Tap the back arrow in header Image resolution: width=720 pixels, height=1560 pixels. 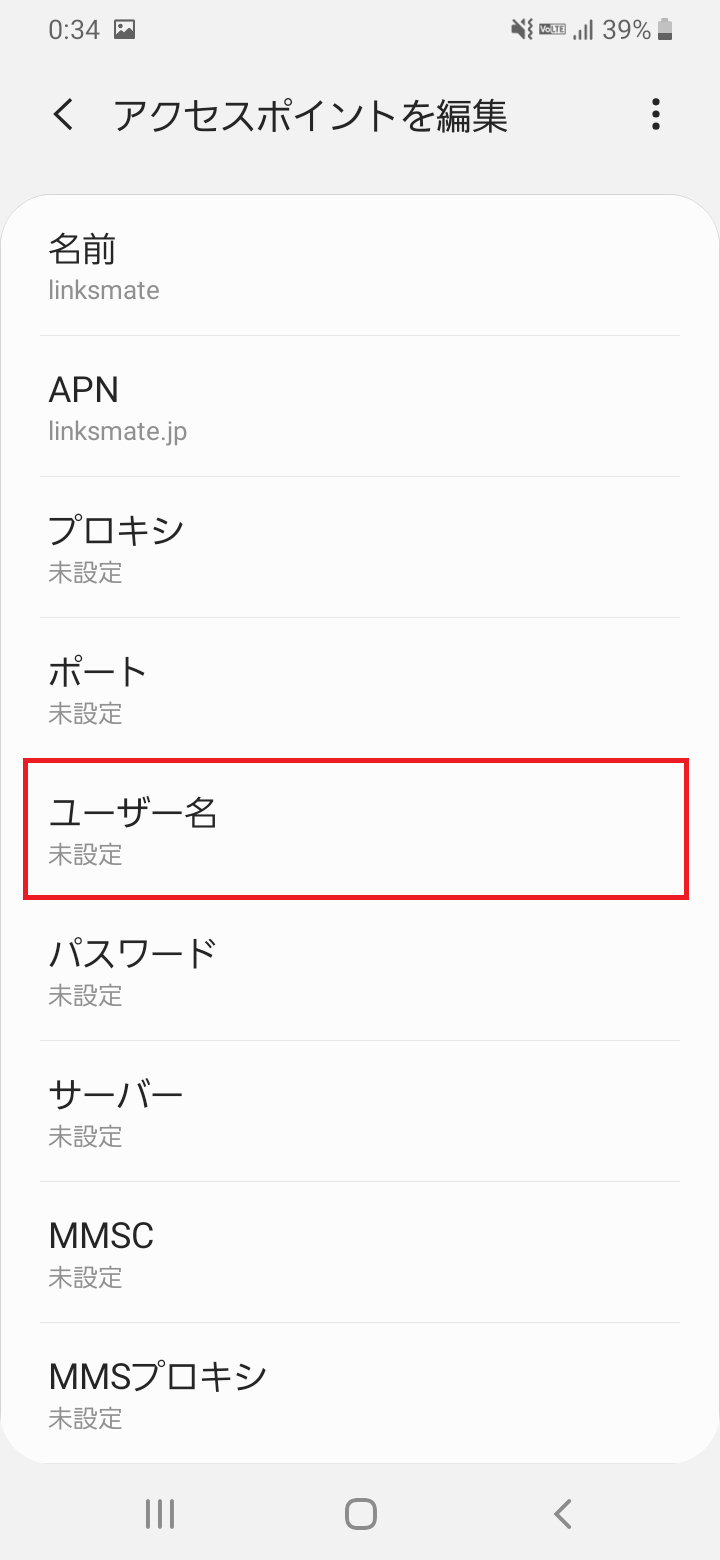coord(63,115)
